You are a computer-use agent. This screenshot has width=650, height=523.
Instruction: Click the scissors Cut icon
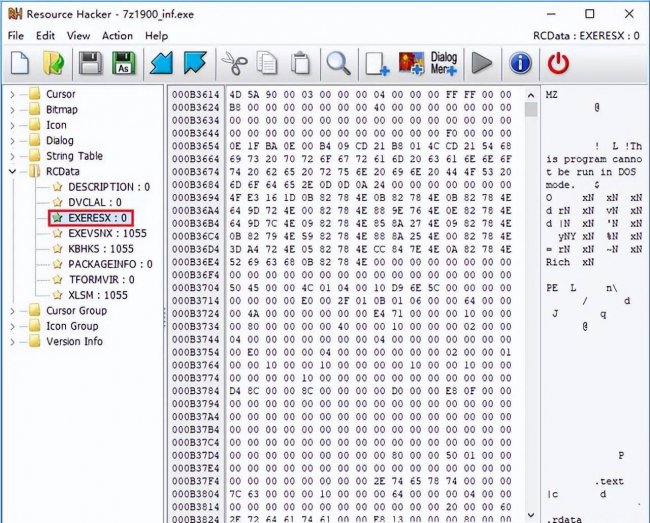click(x=234, y=63)
